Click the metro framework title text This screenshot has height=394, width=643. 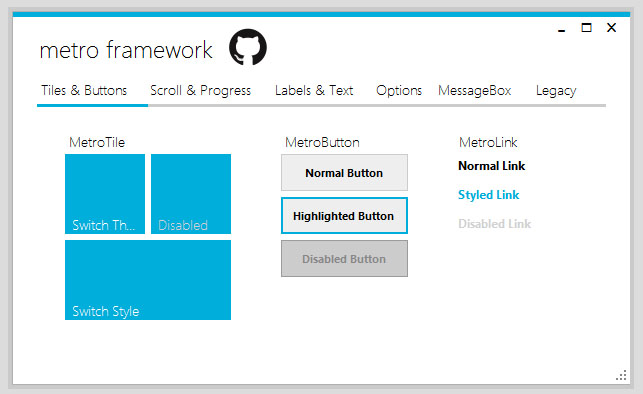click(126, 50)
